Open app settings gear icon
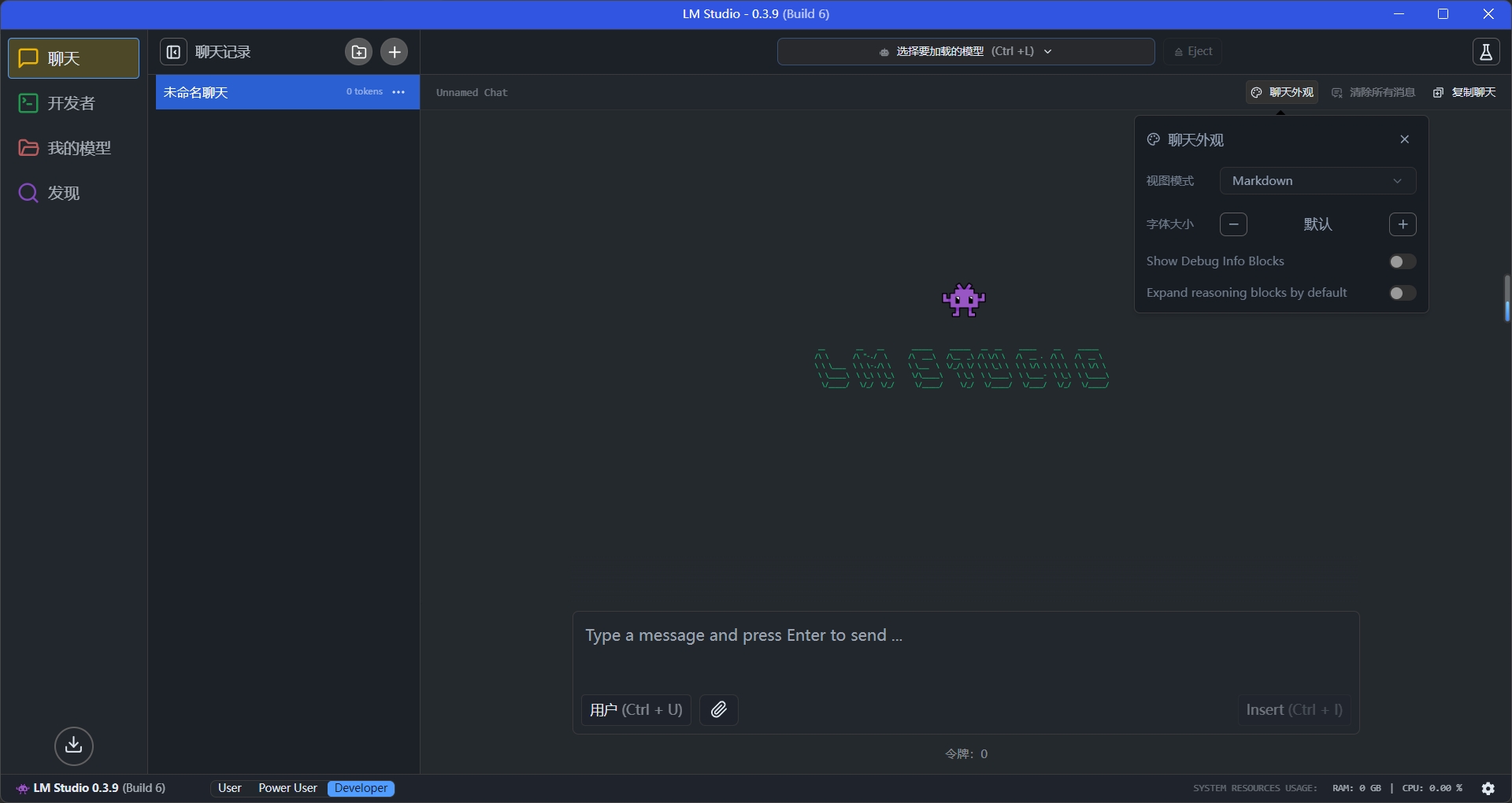The width and height of the screenshot is (1512, 803). (x=1488, y=788)
